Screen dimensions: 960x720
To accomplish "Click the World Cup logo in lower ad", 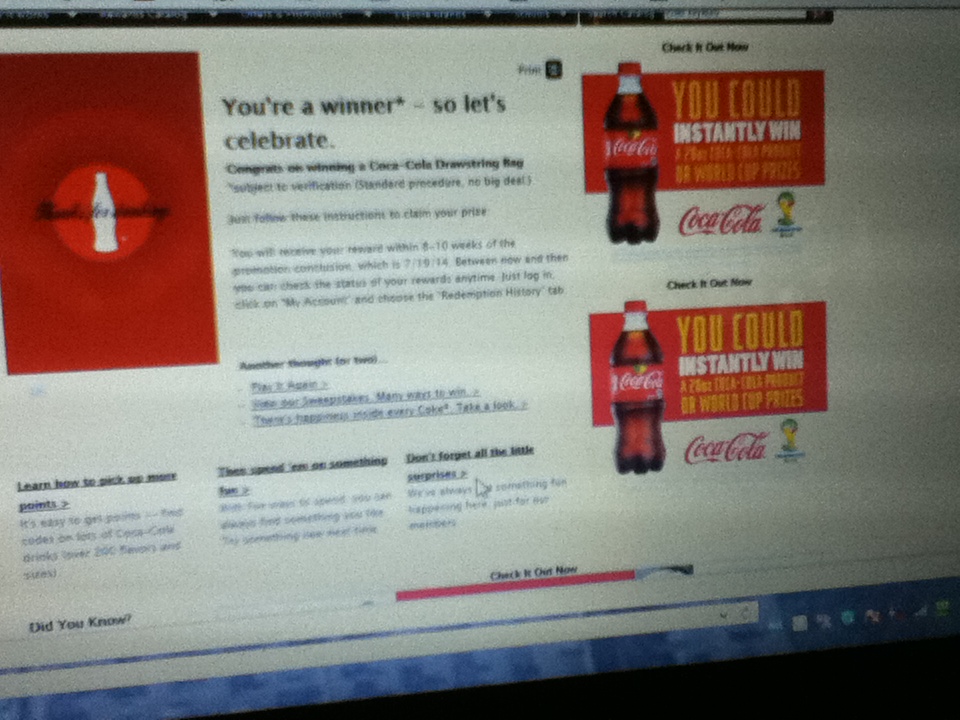I will point(791,440).
